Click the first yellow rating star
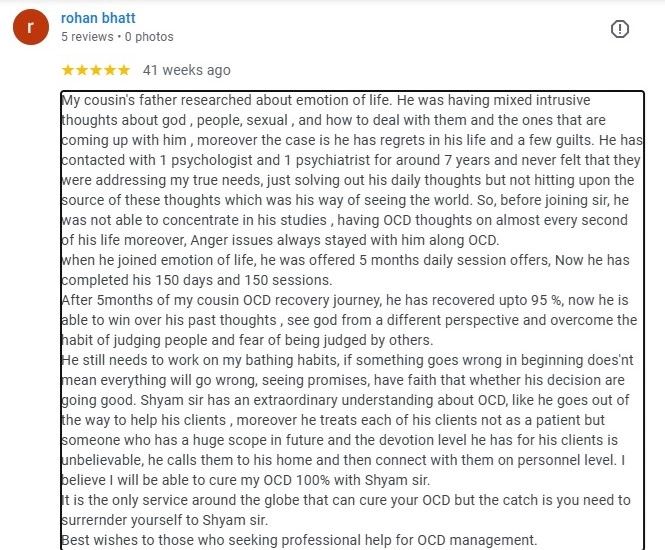665x550 pixels. point(68,70)
